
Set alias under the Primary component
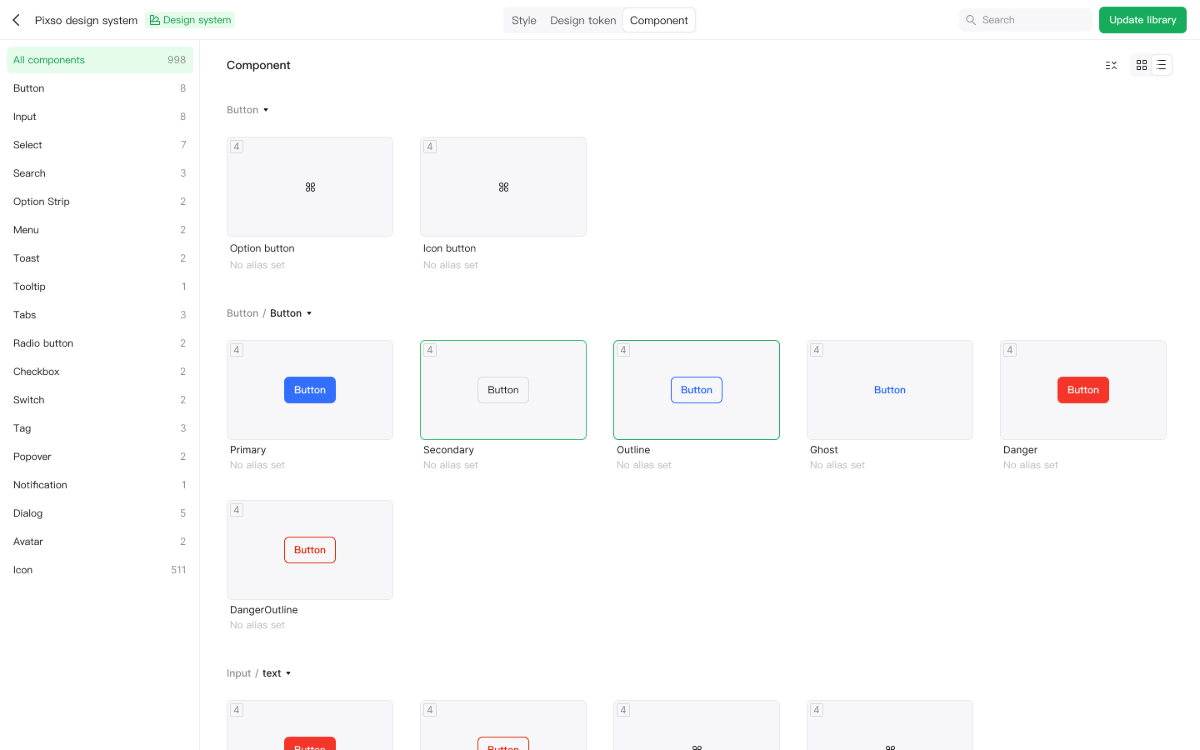tap(257, 465)
